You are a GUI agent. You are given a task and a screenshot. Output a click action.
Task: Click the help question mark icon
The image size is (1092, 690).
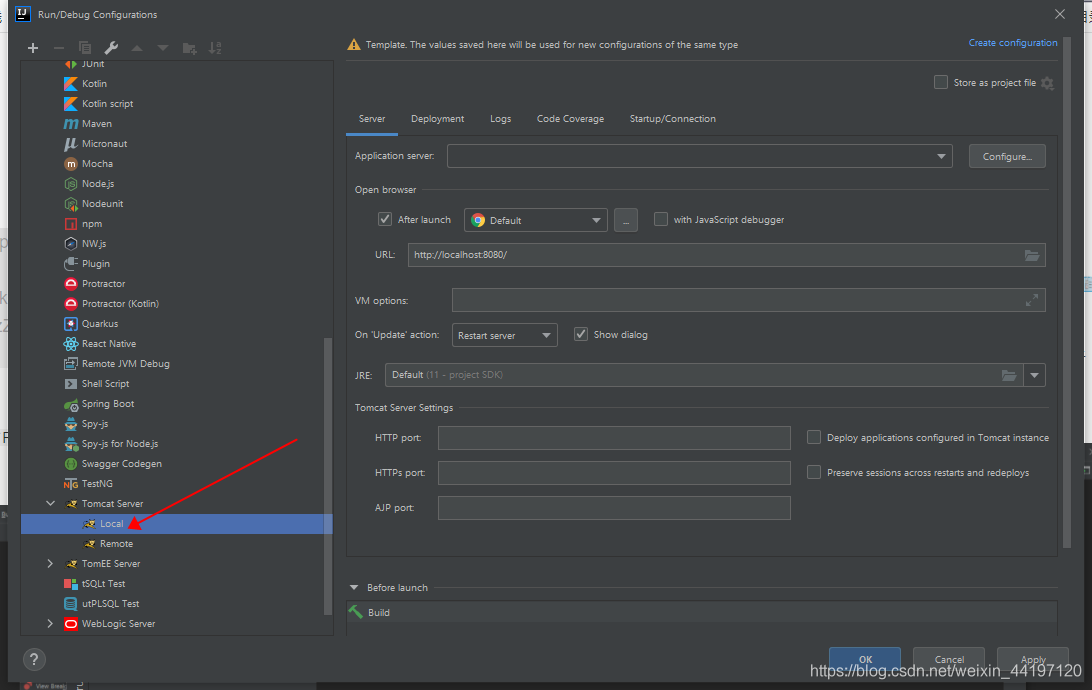pyautogui.click(x=34, y=660)
